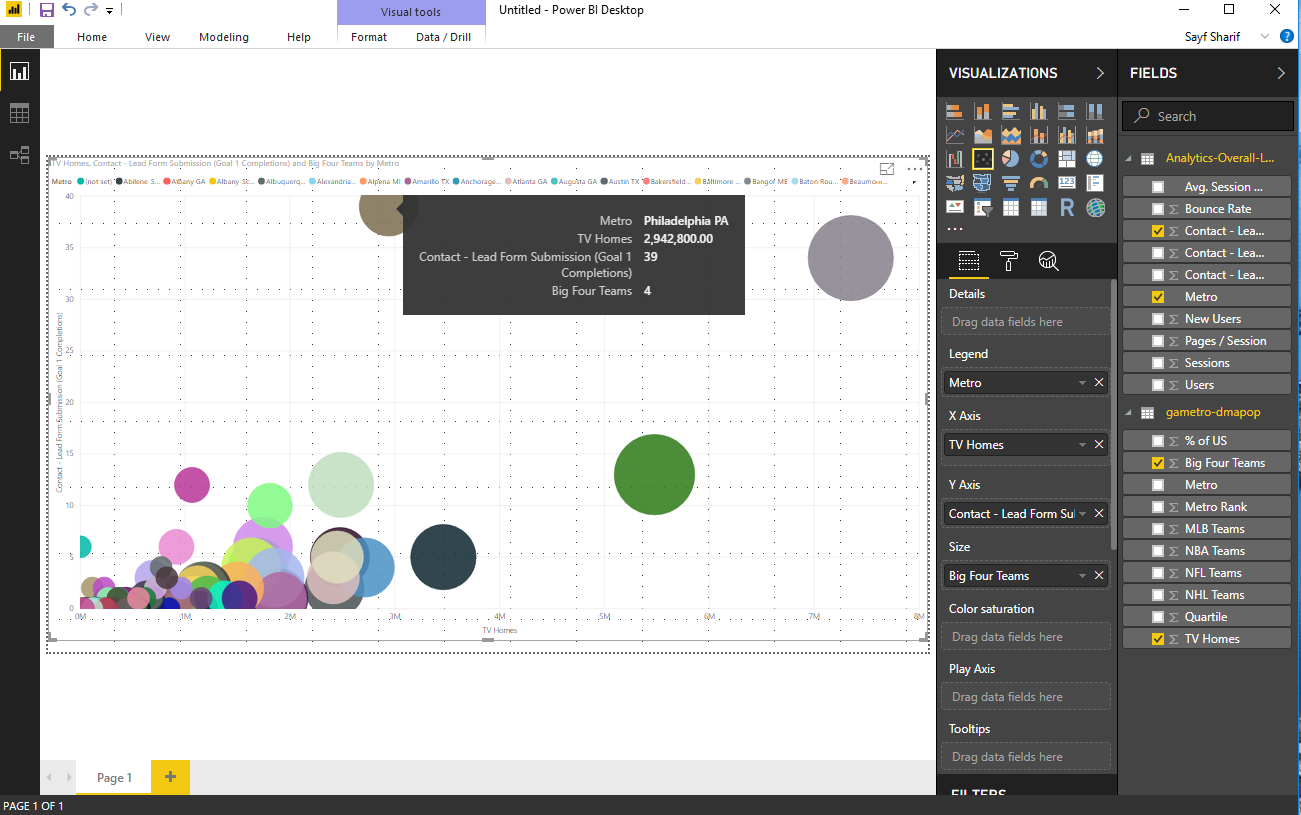Open dropdown arrow on TV Homes X Axis field
The image size is (1301, 815).
click(1082, 445)
